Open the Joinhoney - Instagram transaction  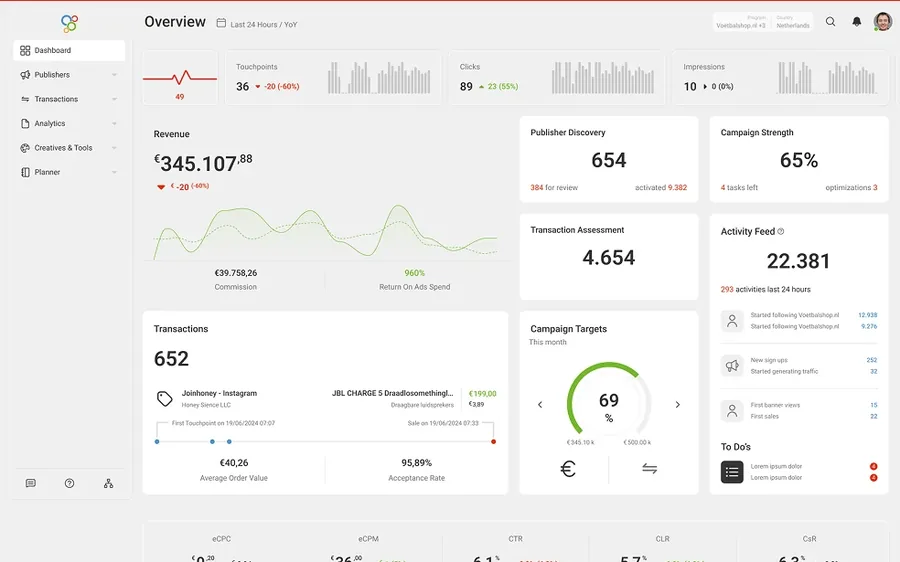click(x=219, y=393)
